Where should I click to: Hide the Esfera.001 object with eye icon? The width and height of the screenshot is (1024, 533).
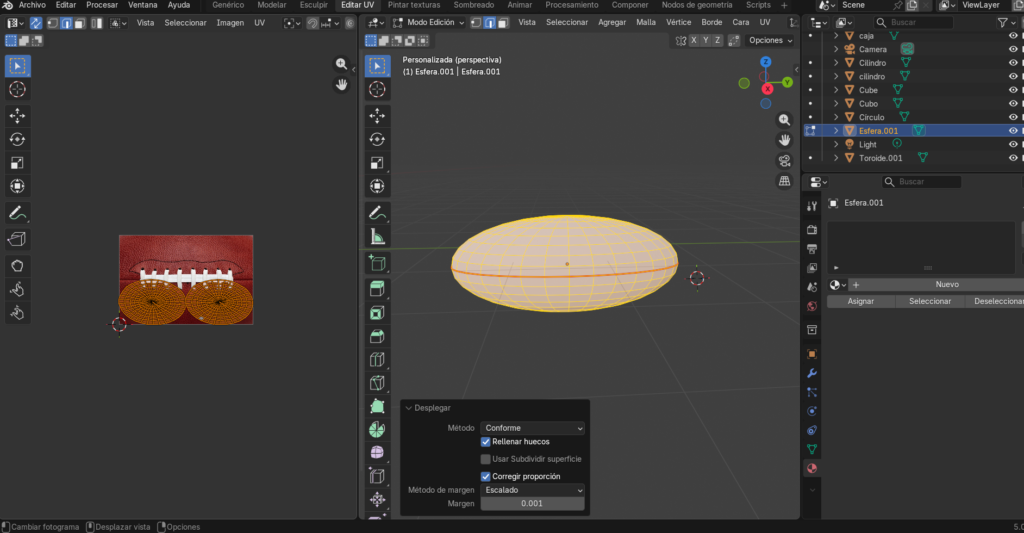point(1012,131)
